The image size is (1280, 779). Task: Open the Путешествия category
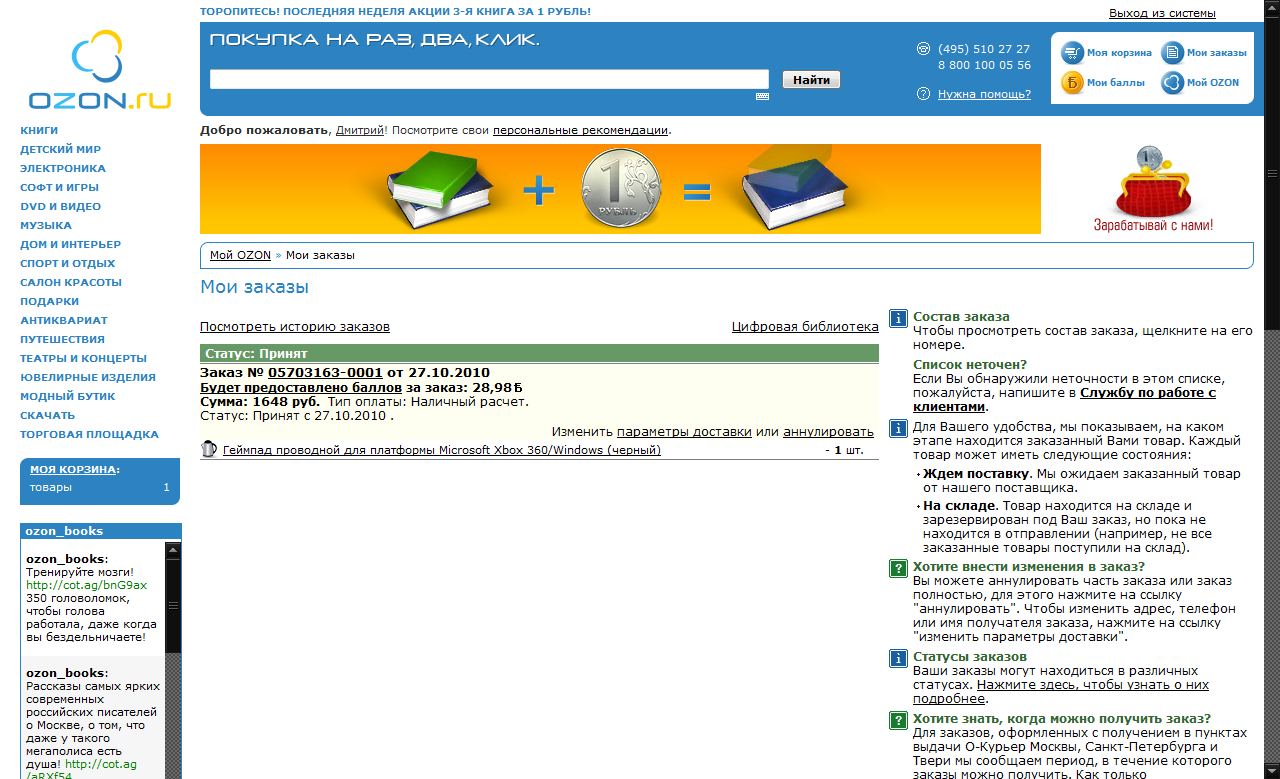[62, 339]
